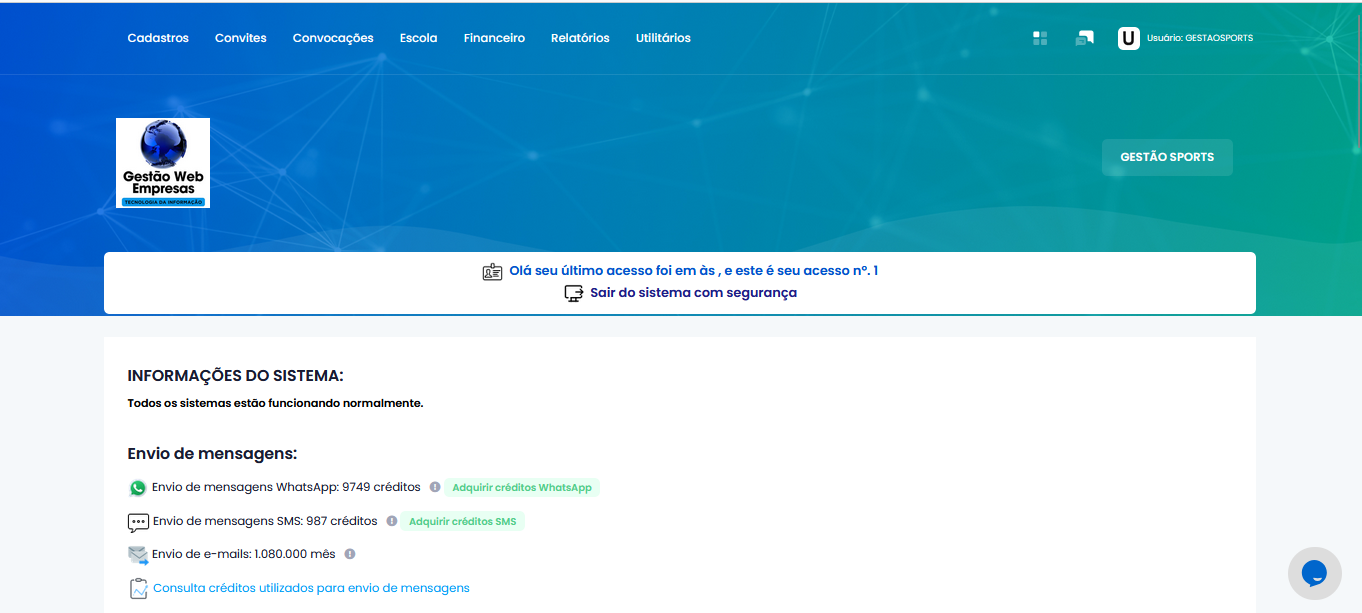Screen dimensions: 1362x613
Task: Click the SMS speech bubble icon
Action: tap(138, 522)
